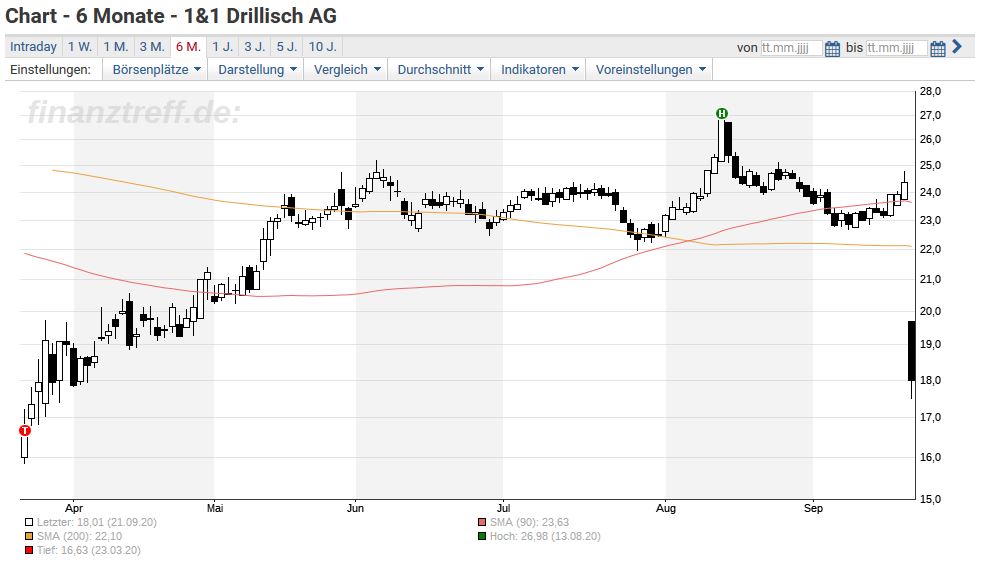Click 'Tief: 16,63 (23.03.20)' legend text
984x565 pixels.
(88, 550)
